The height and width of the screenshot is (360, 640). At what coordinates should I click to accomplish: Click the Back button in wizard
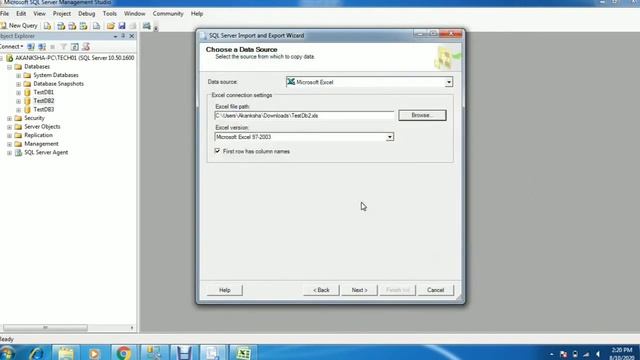(321, 290)
